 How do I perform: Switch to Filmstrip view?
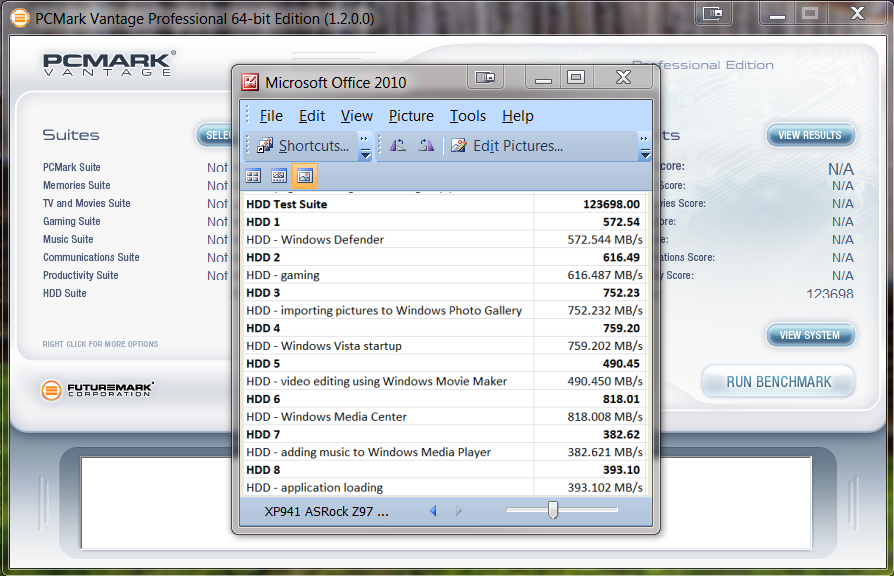click(279, 176)
